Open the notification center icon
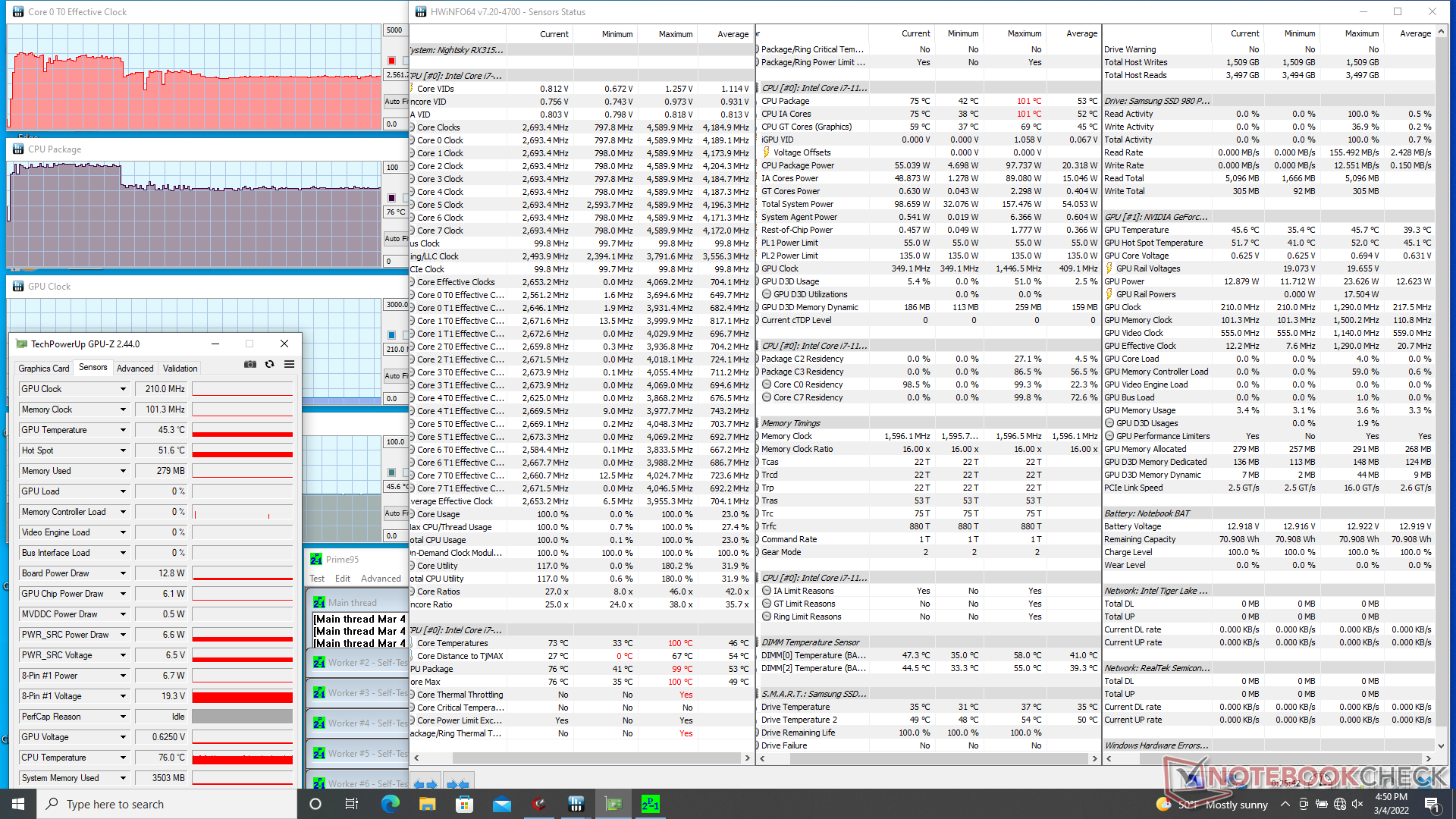The height and width of the screenshot is (819, 1456). click(1431, 804)
